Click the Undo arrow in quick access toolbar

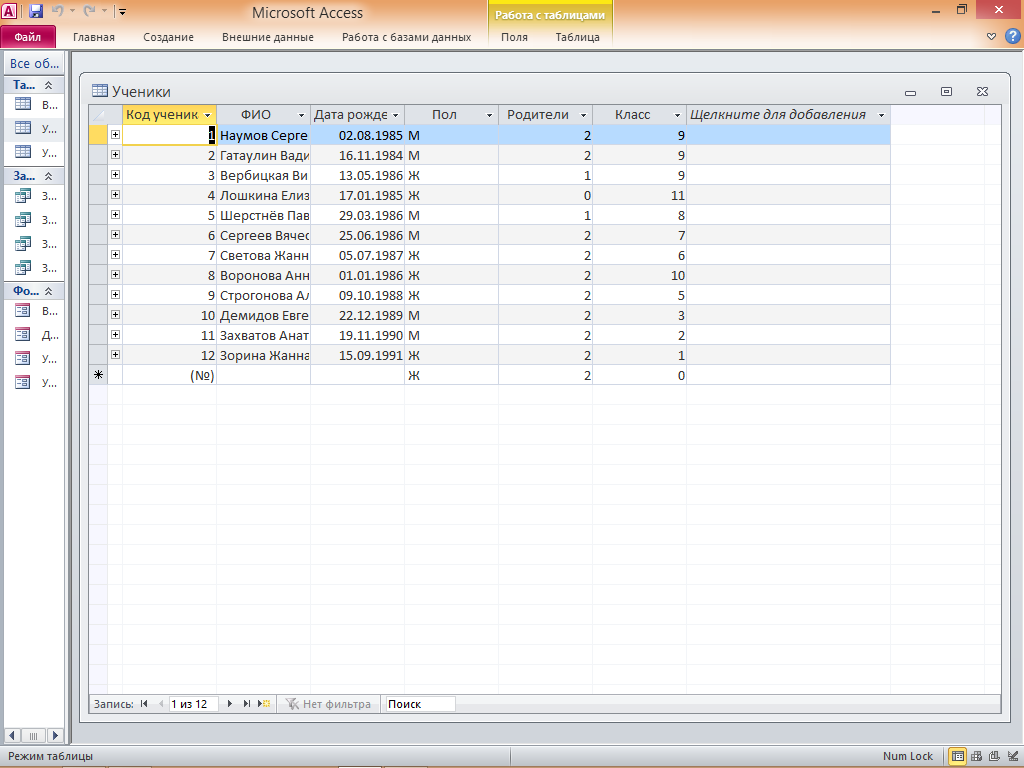[x=57, y=11]
